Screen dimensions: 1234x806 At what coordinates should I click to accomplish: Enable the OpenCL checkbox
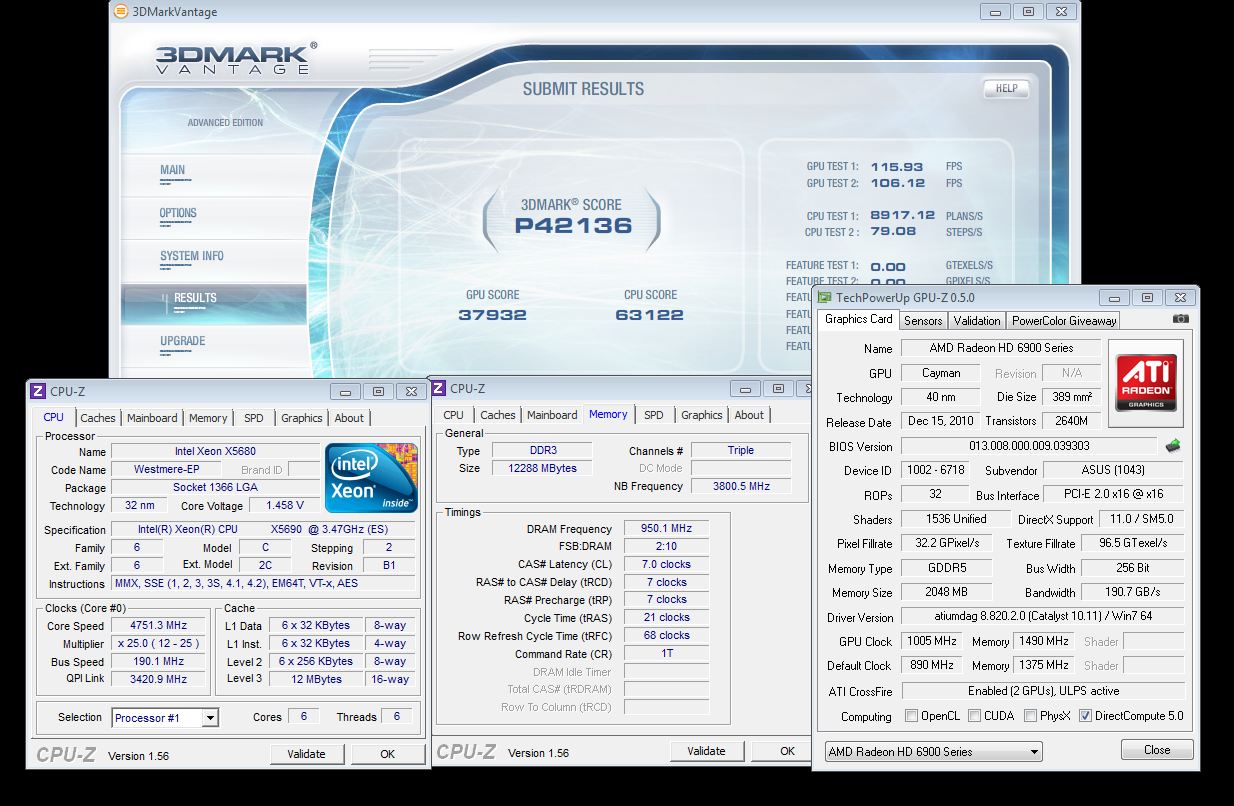pos(911,716)
